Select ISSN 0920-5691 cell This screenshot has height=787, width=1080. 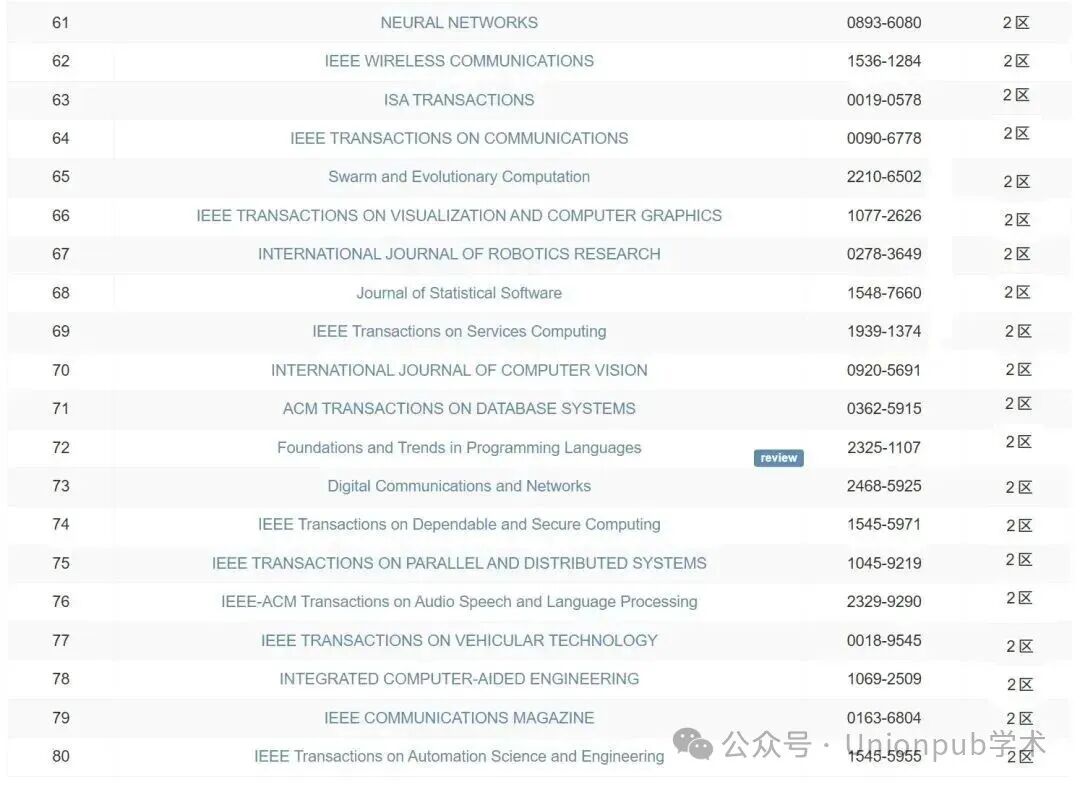pos(884,370)
